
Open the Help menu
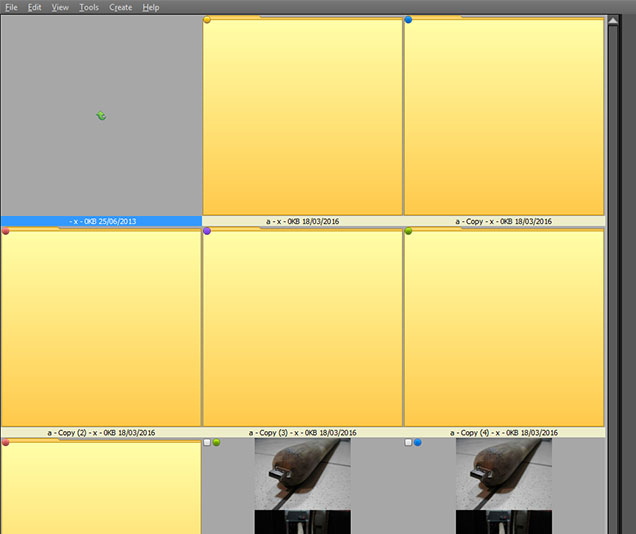(x=151, y=7)
